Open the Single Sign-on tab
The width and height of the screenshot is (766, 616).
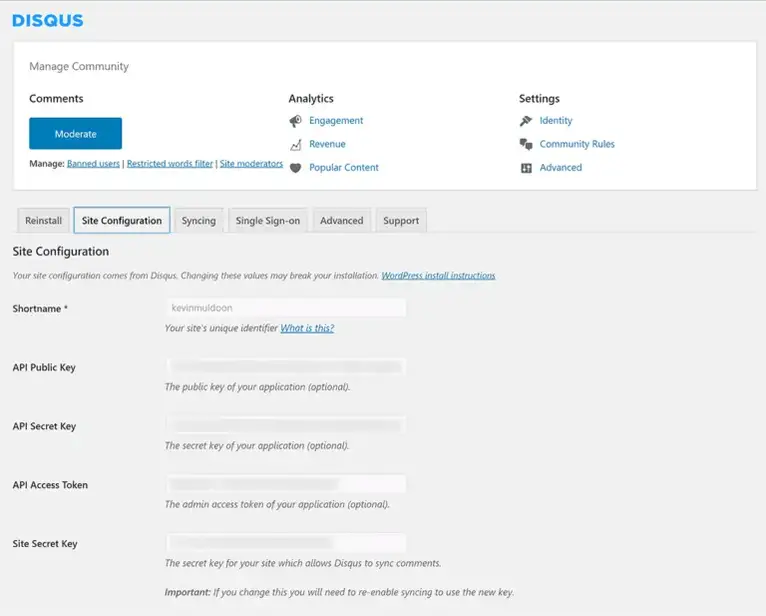point(268,220)
